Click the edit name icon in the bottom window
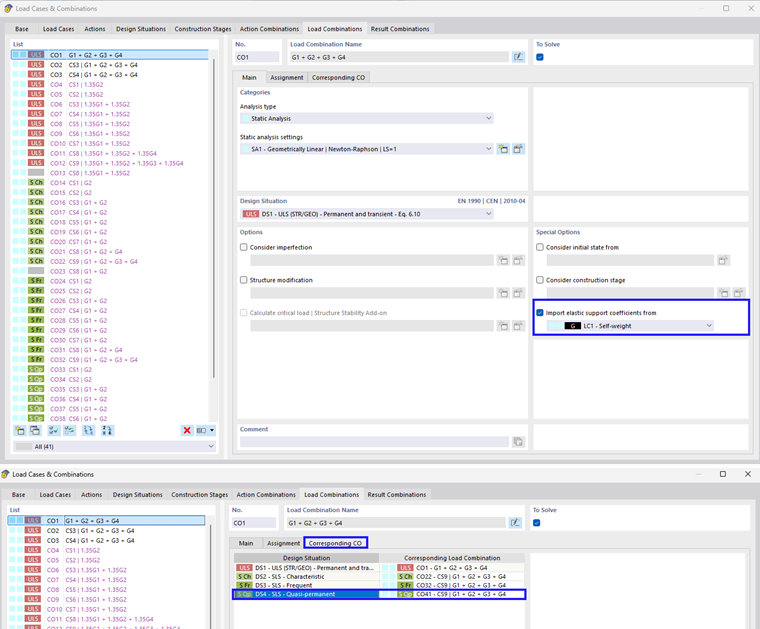Viewport: 760px width, 629px height. [515, 523]
